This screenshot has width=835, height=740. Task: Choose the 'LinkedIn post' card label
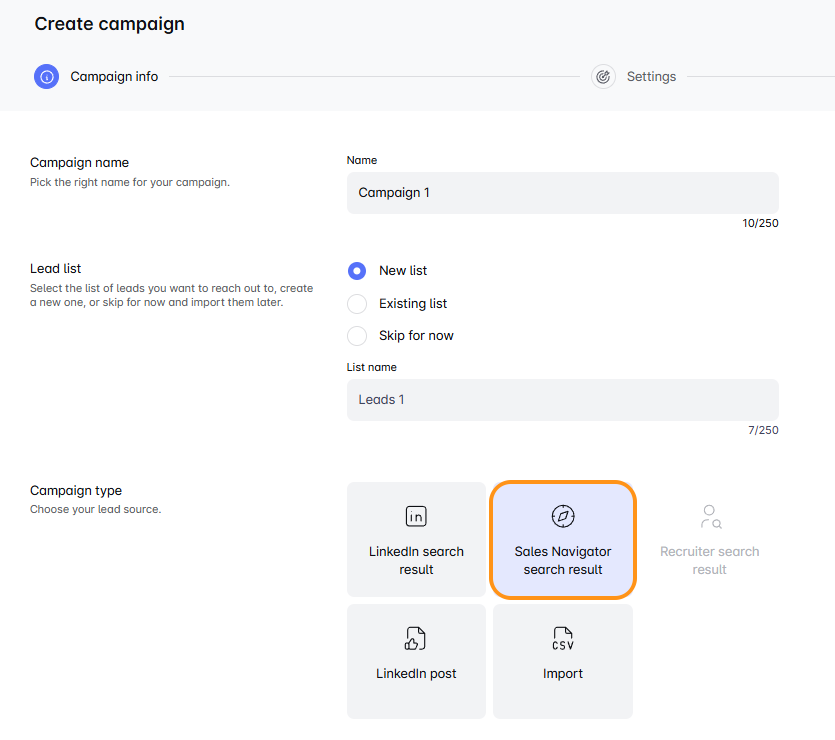coord(416,674)
